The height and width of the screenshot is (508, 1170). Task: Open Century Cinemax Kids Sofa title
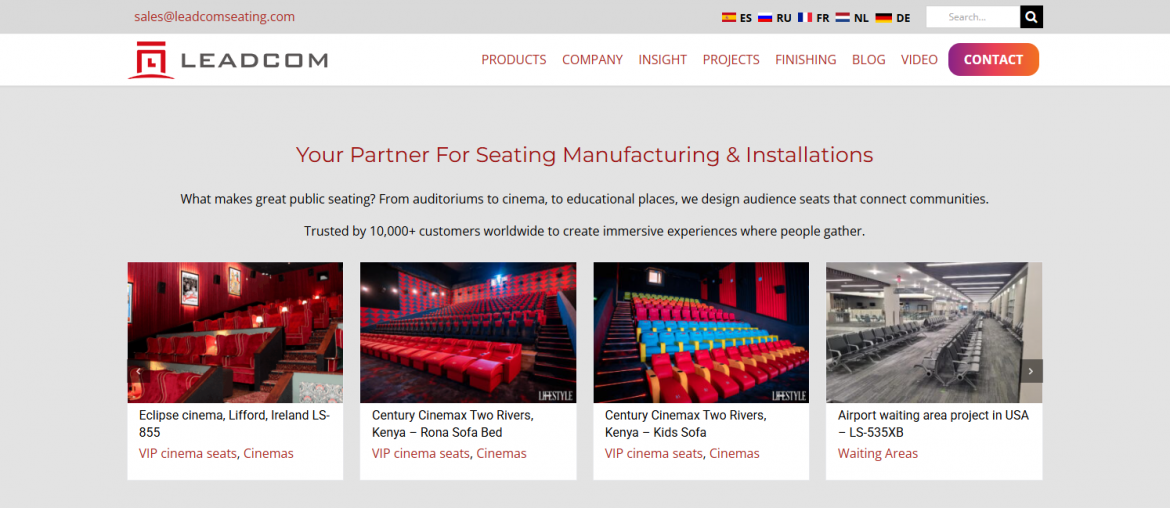coord(685,424)
